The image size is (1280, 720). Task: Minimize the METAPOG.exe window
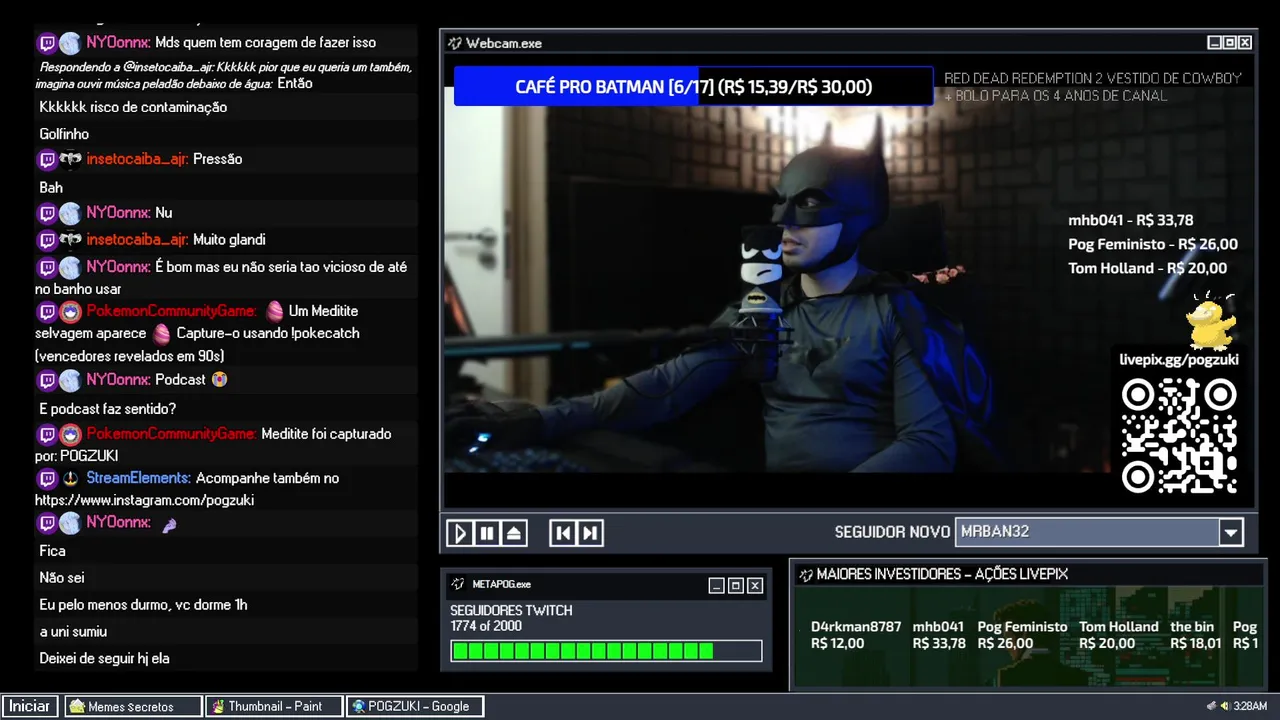pos(716,586)
